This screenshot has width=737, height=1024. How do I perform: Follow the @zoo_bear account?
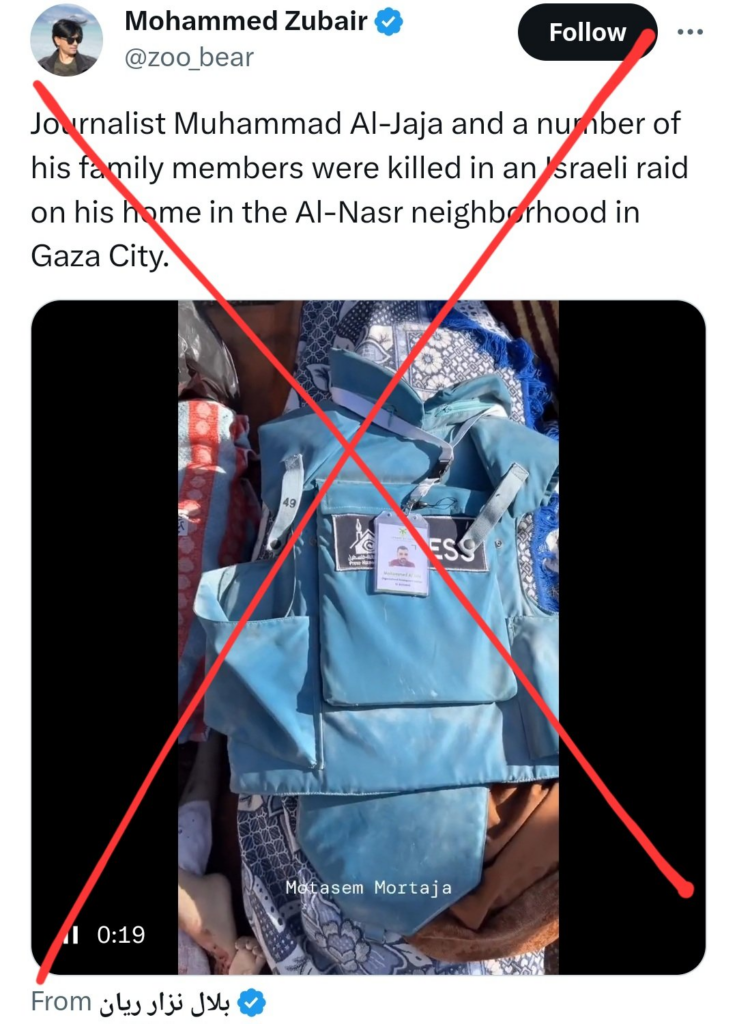coord(587,32)
